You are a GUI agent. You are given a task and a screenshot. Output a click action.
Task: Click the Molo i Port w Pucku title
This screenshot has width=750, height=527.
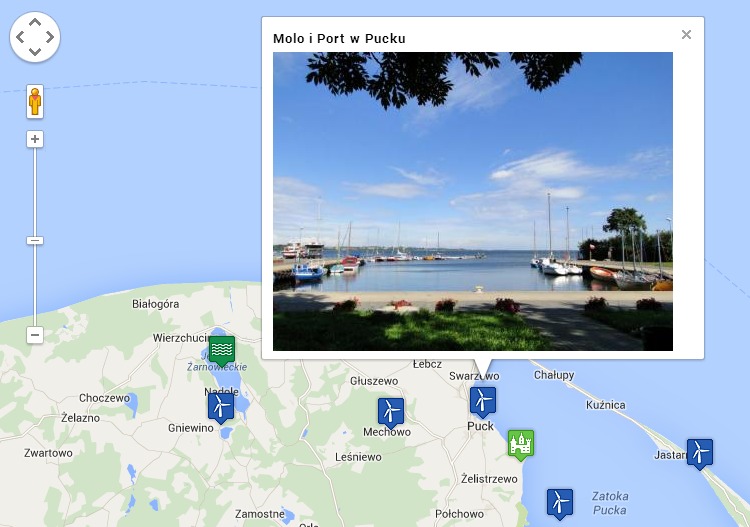[x=339, y=39]
